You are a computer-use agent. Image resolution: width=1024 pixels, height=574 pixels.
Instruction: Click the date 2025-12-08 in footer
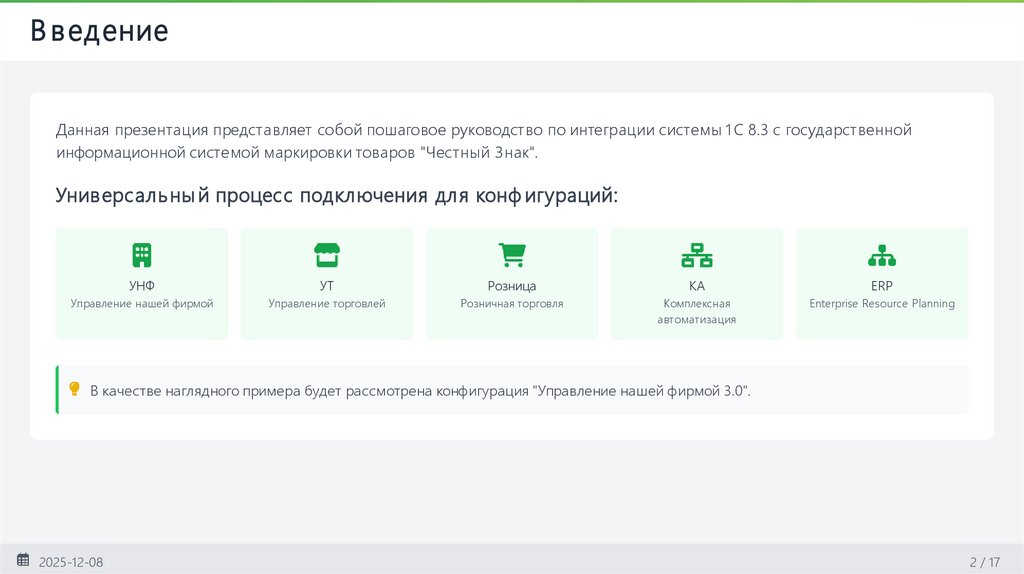[71, 562]
